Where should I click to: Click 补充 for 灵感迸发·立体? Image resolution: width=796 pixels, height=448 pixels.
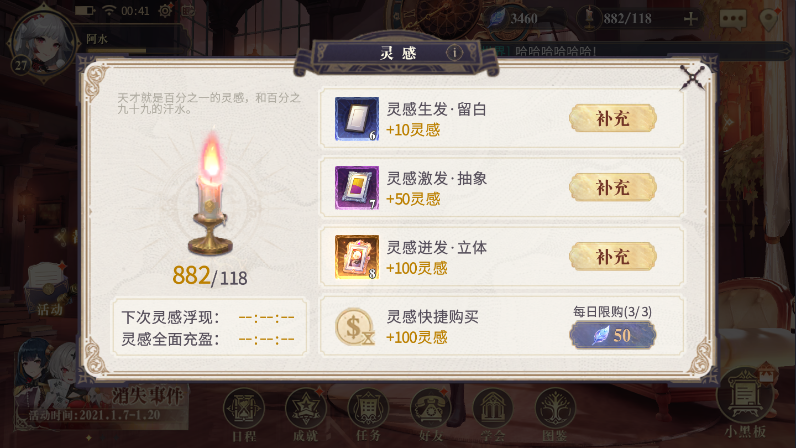(x=613, y=257)
